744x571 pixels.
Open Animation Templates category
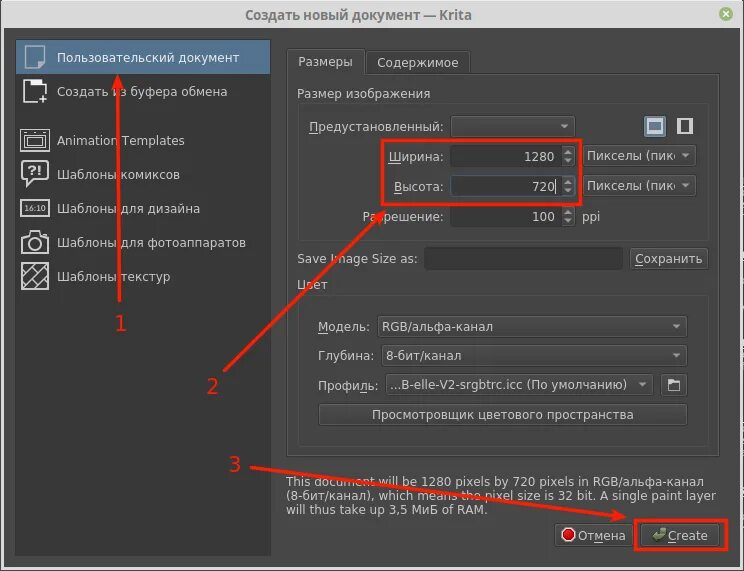coord(143,140)
